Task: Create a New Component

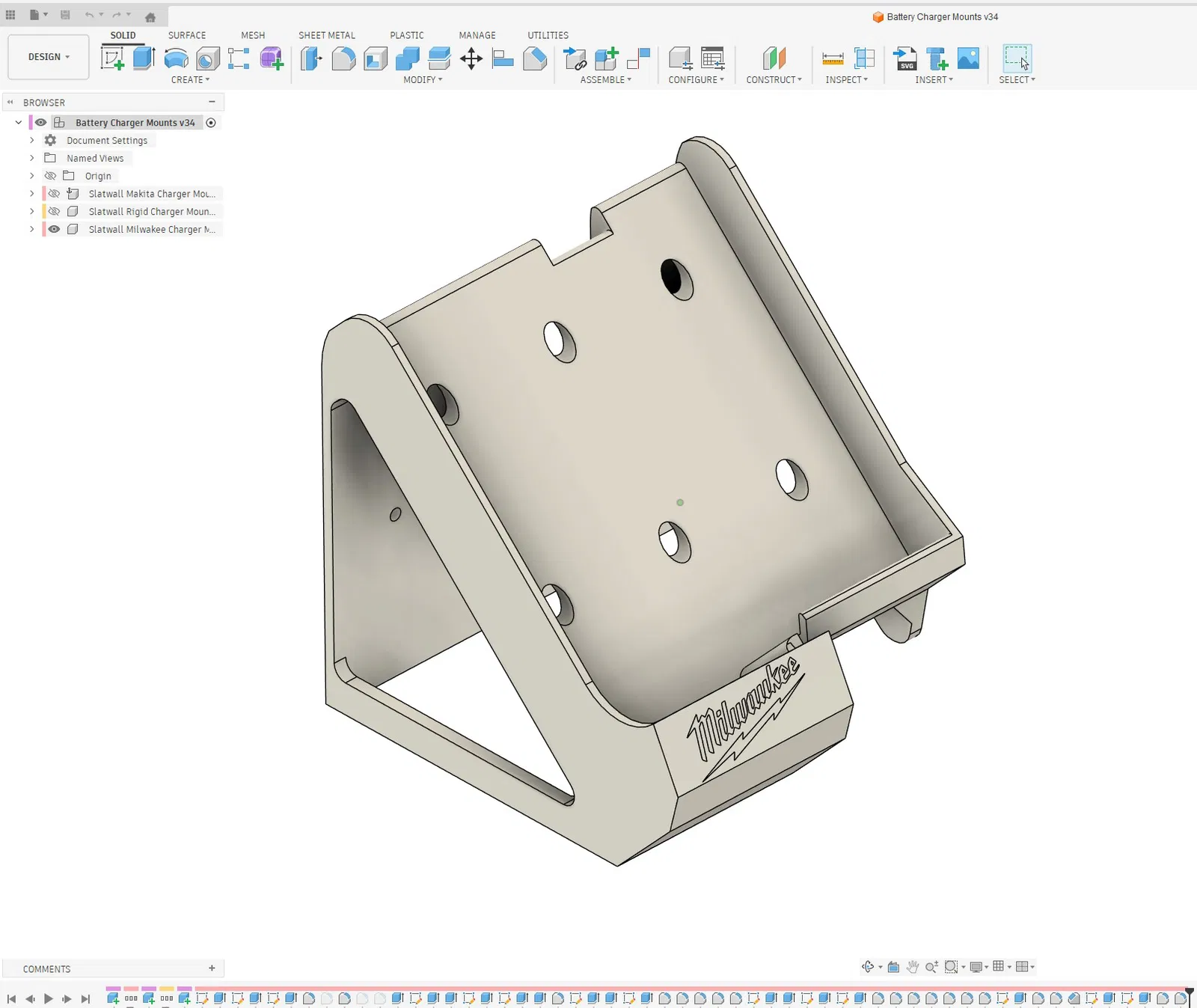Action: pos(607,58)
